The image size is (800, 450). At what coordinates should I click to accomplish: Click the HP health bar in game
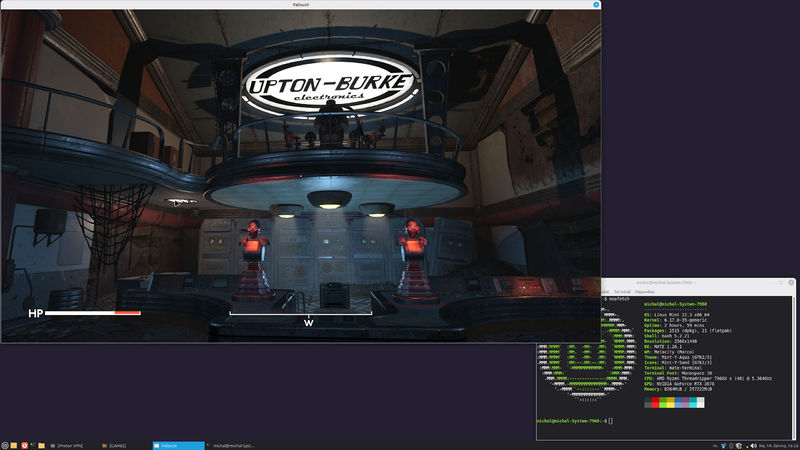pos(92,313)
